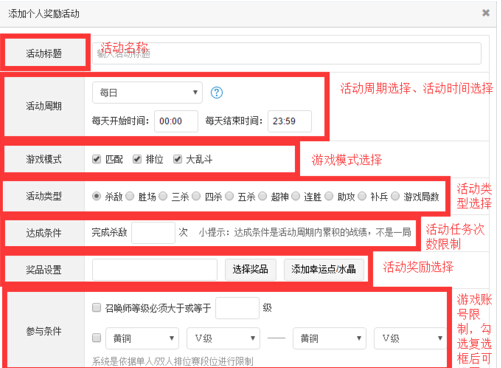Open the first 黄铜 rank tier dropdown
The image size is (501, 368).
point(142,338)
